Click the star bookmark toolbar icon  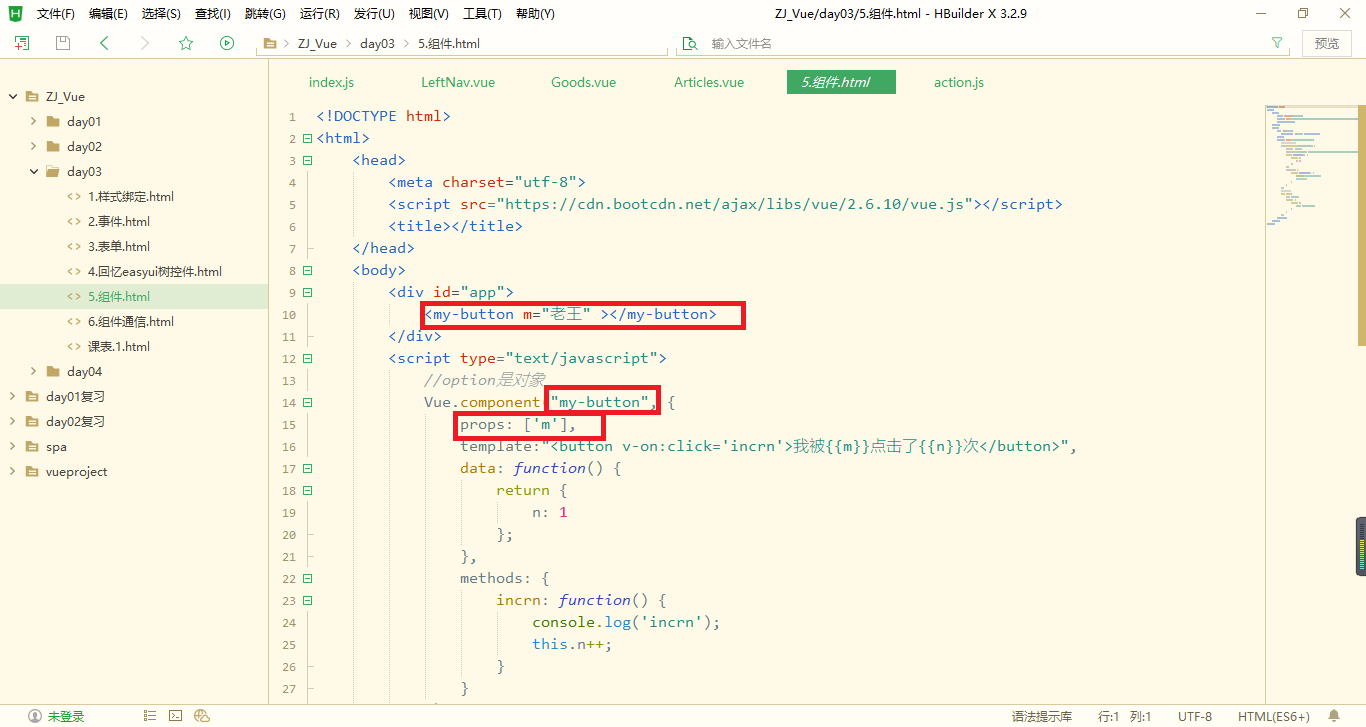[186, 43]
